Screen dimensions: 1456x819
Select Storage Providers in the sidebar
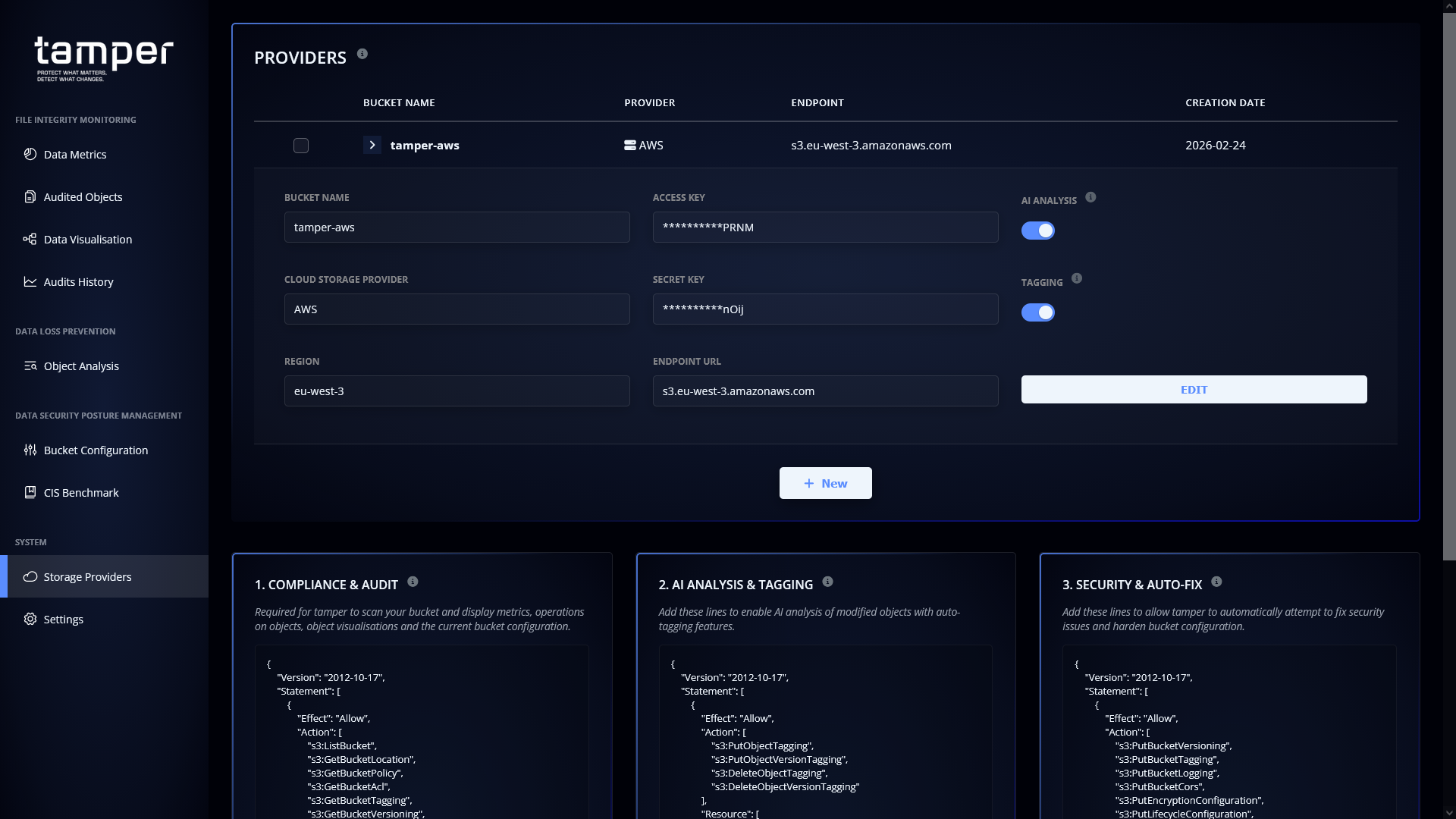[87, 576]
